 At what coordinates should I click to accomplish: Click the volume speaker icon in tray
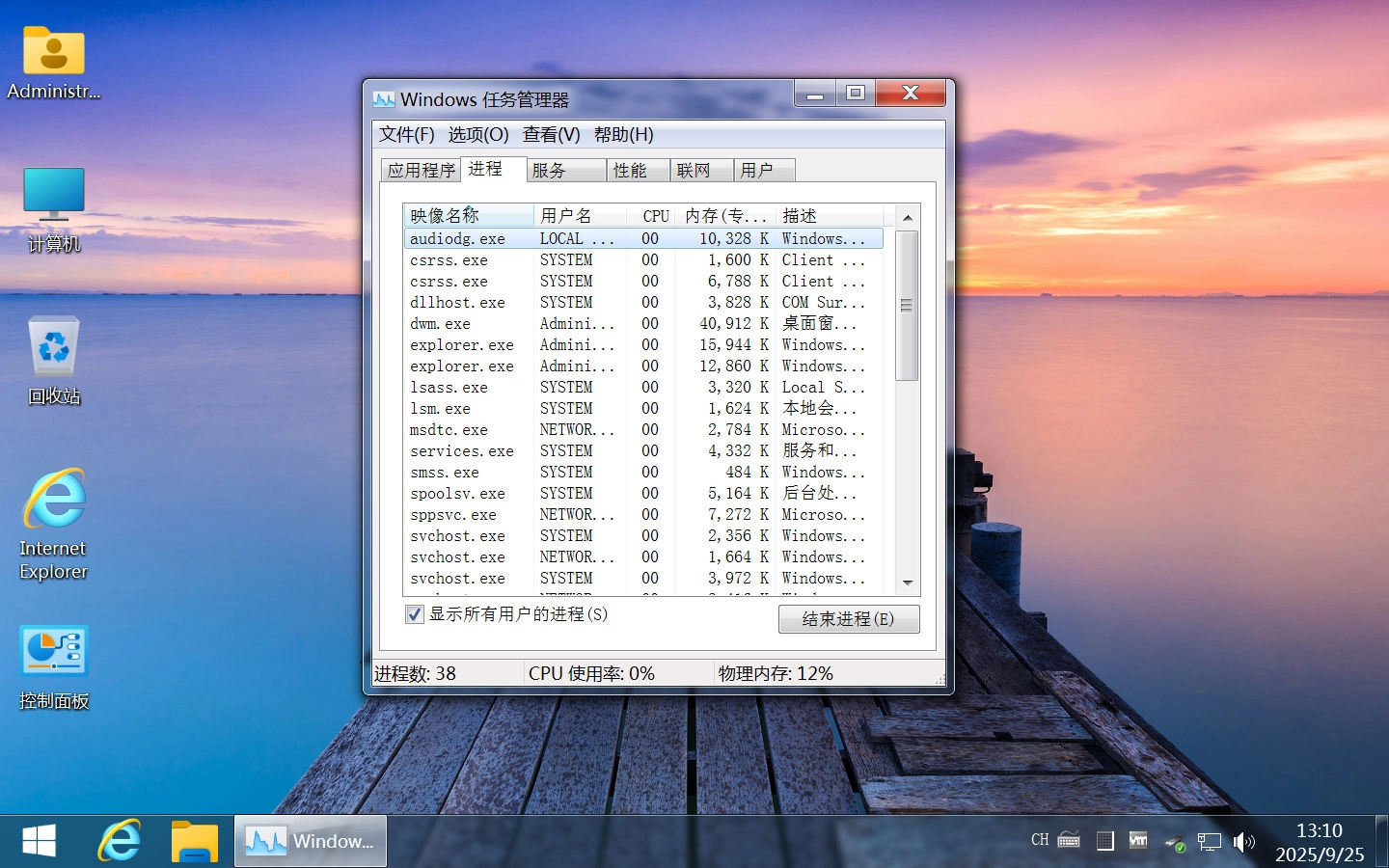click(x=1243, y=841)
